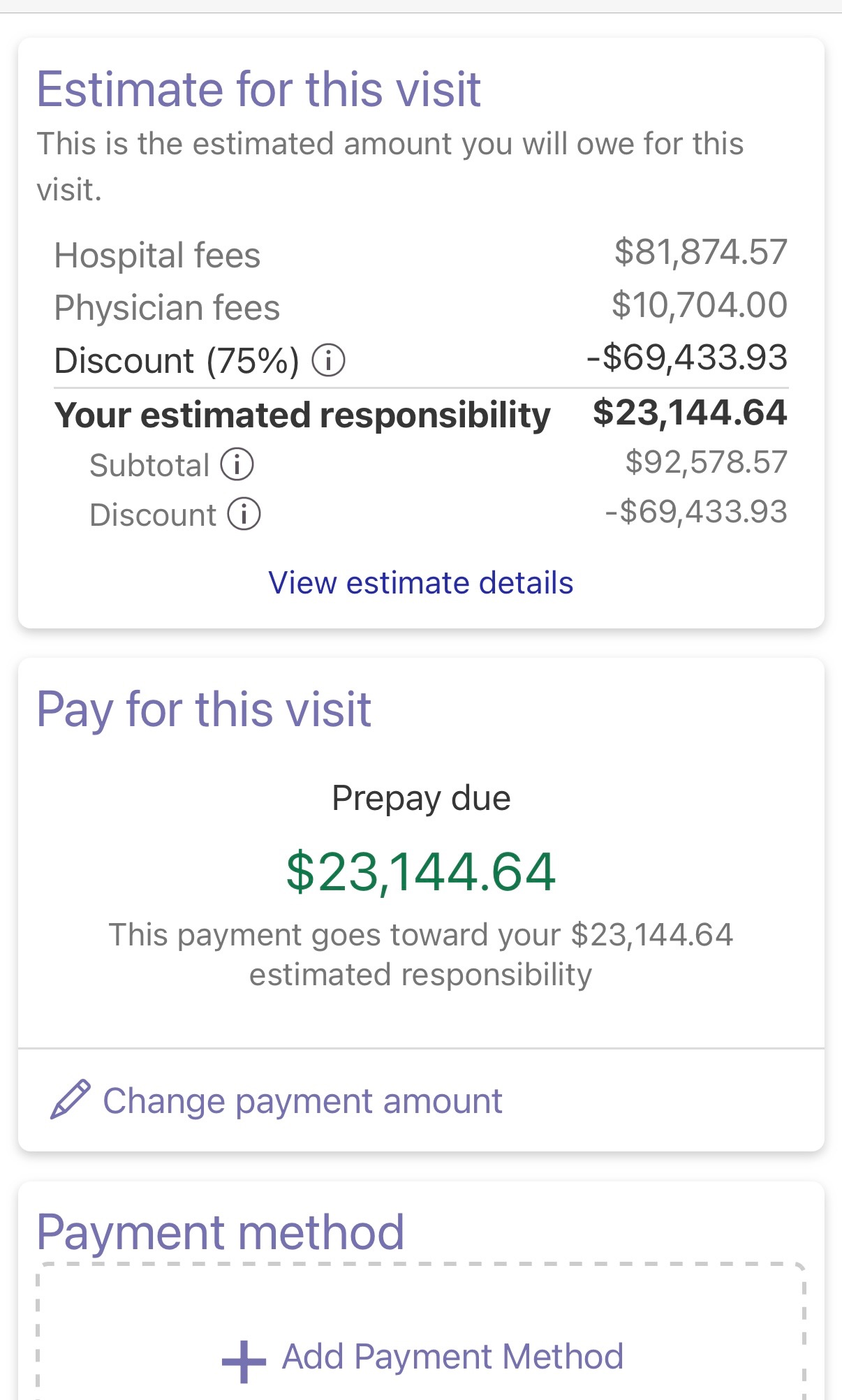Select Change payment amount
Screen dimensions: 842x1400
tap(302, 1101)
